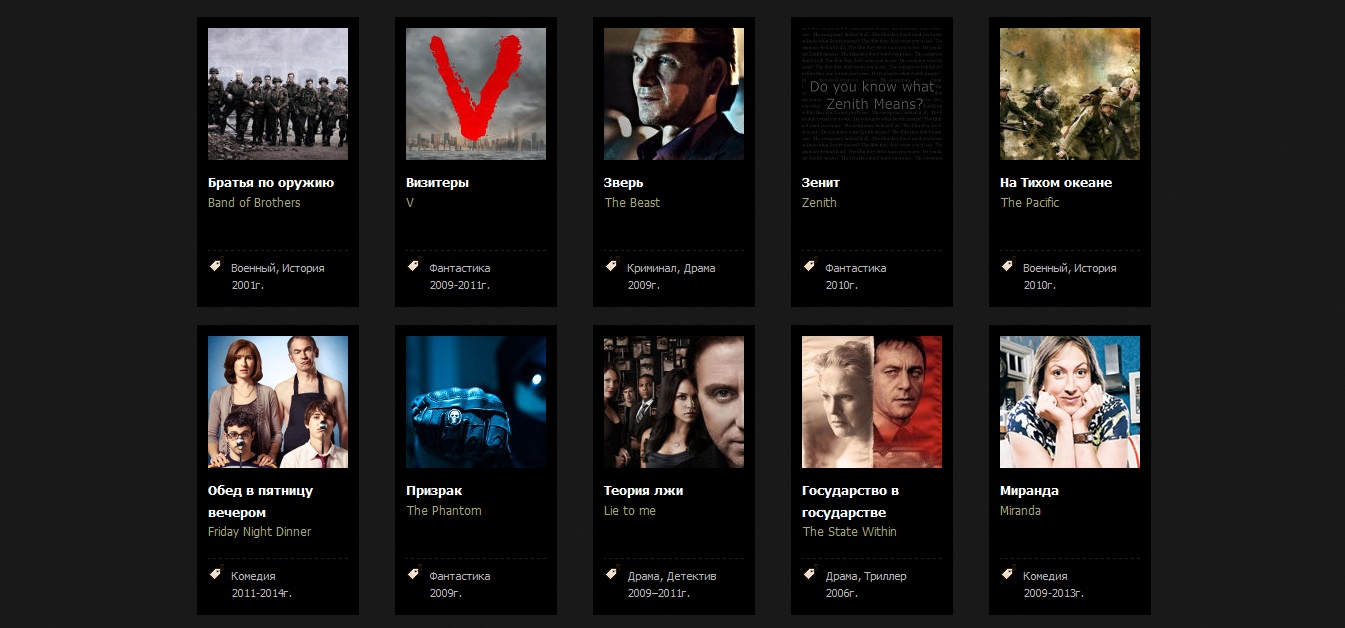
Task: Open the title link Зверь
Action: (x=624, y=183)
